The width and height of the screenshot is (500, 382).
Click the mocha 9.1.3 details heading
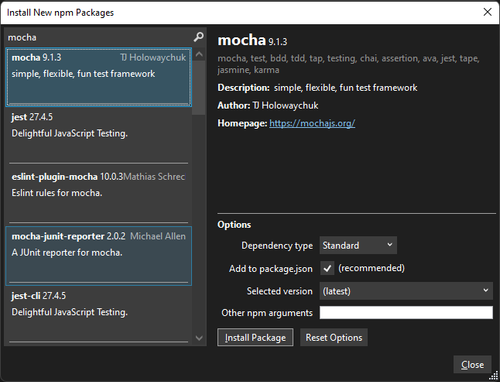pyautogui.click(x=252, y=40)
